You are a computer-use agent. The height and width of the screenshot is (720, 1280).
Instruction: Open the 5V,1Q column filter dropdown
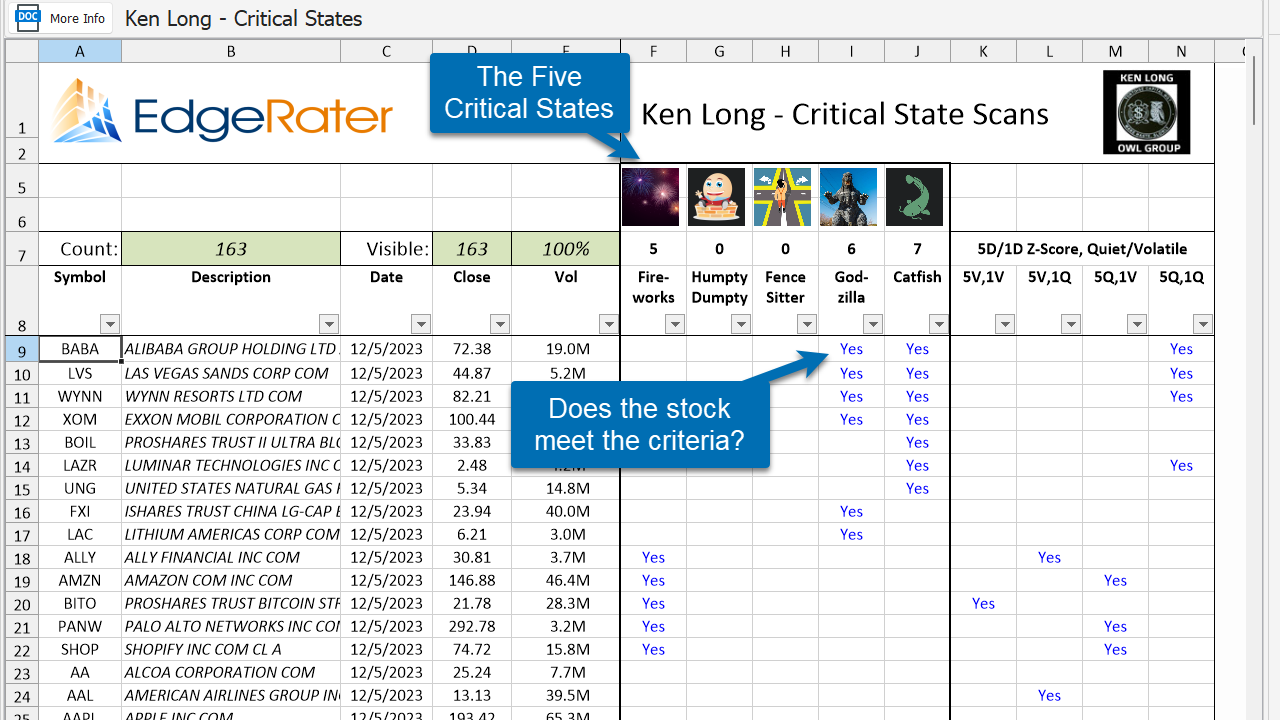[x=1071, y=324]
